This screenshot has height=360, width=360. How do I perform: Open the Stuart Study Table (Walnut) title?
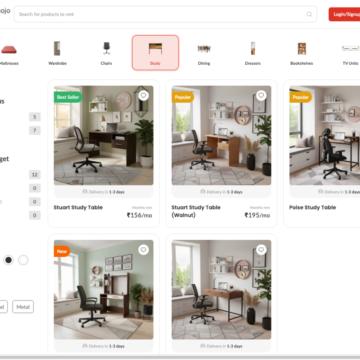tap(196, 211)
